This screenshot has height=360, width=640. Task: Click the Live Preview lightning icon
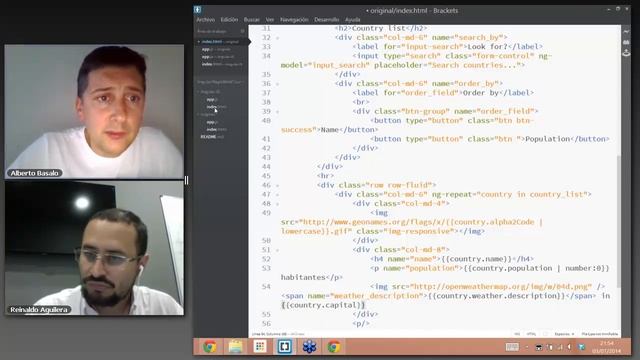[626, 31]
